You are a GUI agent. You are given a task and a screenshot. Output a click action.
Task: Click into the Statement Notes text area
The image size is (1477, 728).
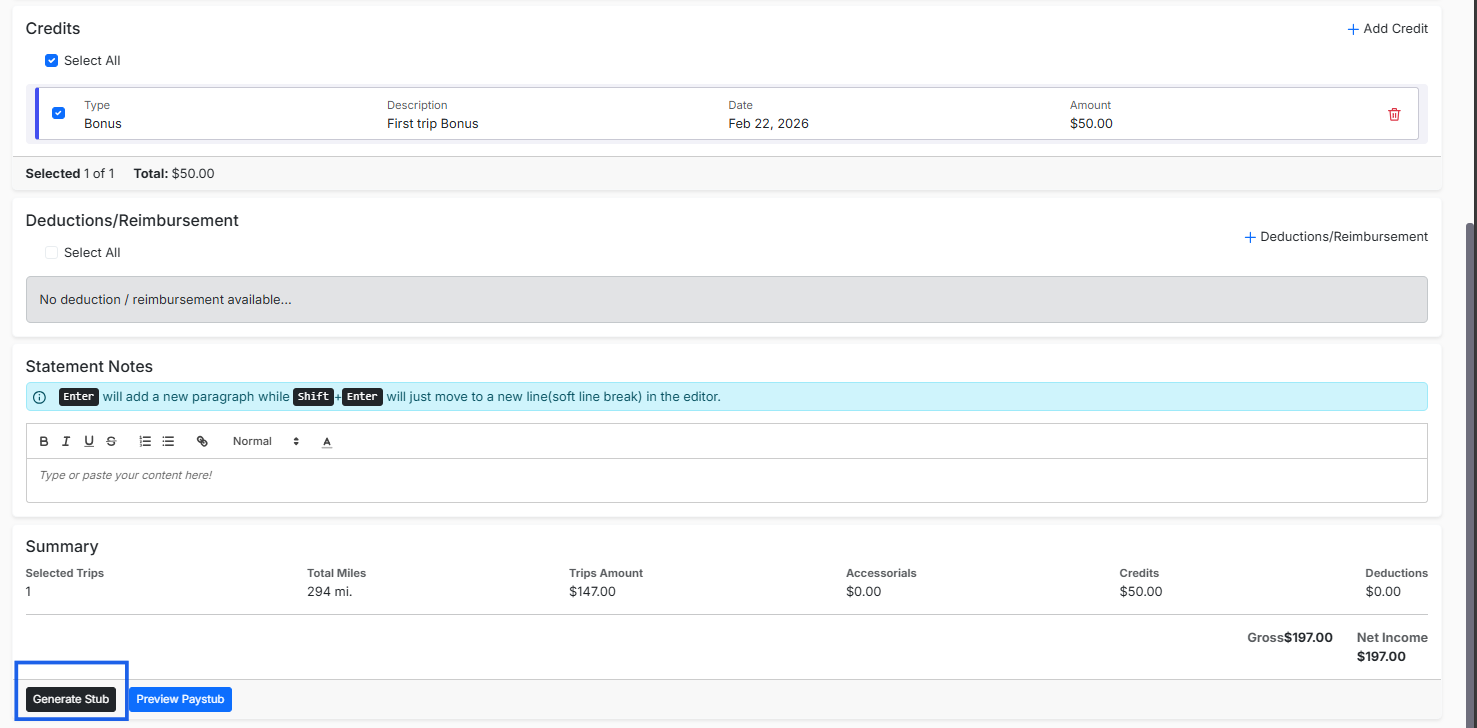(x=727, y=480)
